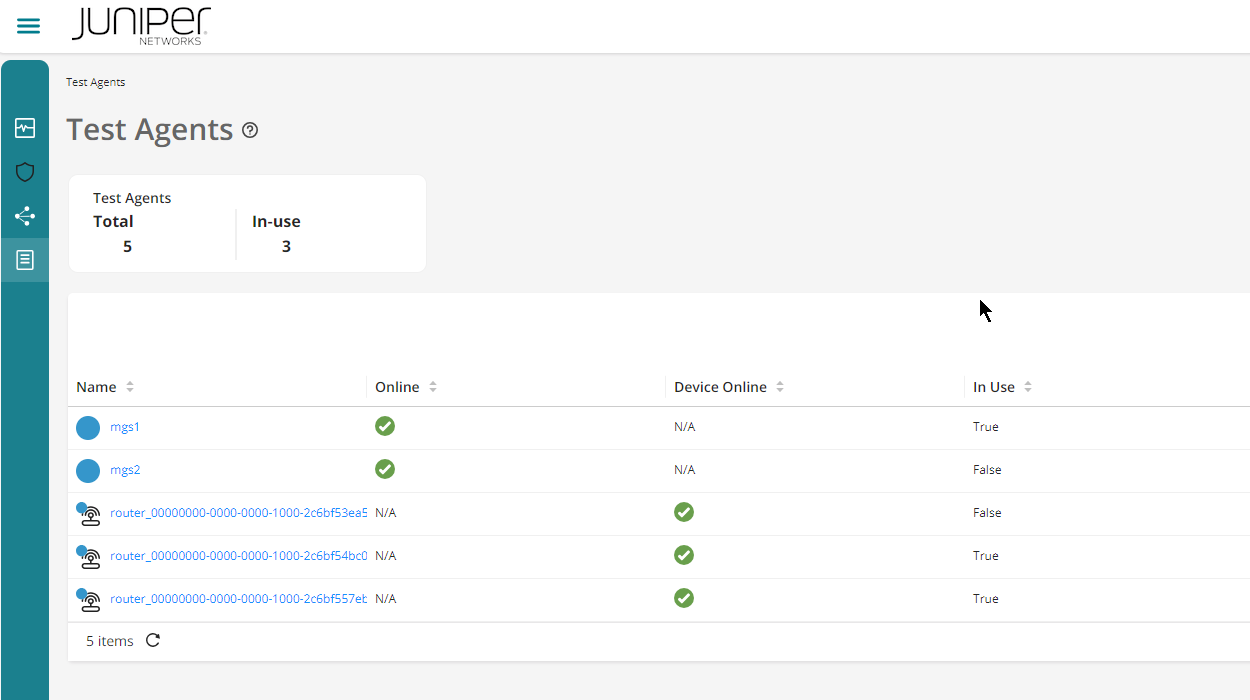
Task: Open the mgs2 test agent link
Action: (125, 470)
